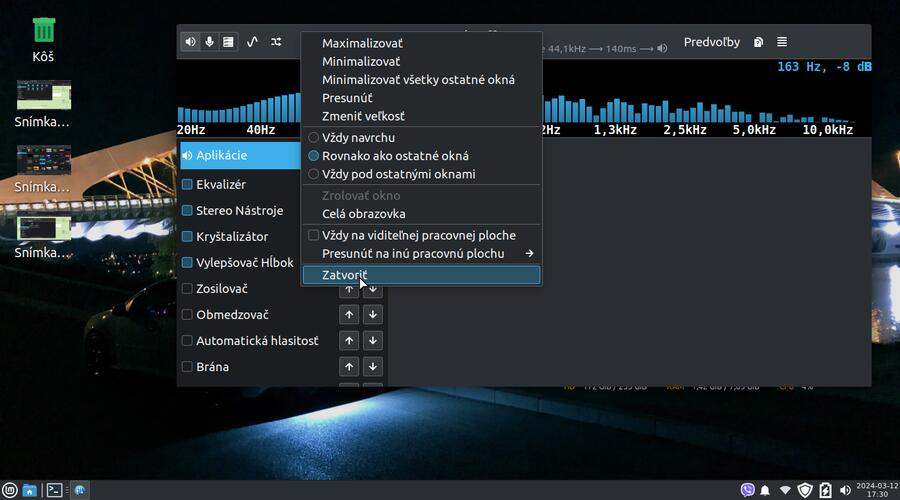The height and width of the screenshot is (500, 900).
Task: Switch to microphone input effects
Action: pyautogui.click(x=209, y=42)
